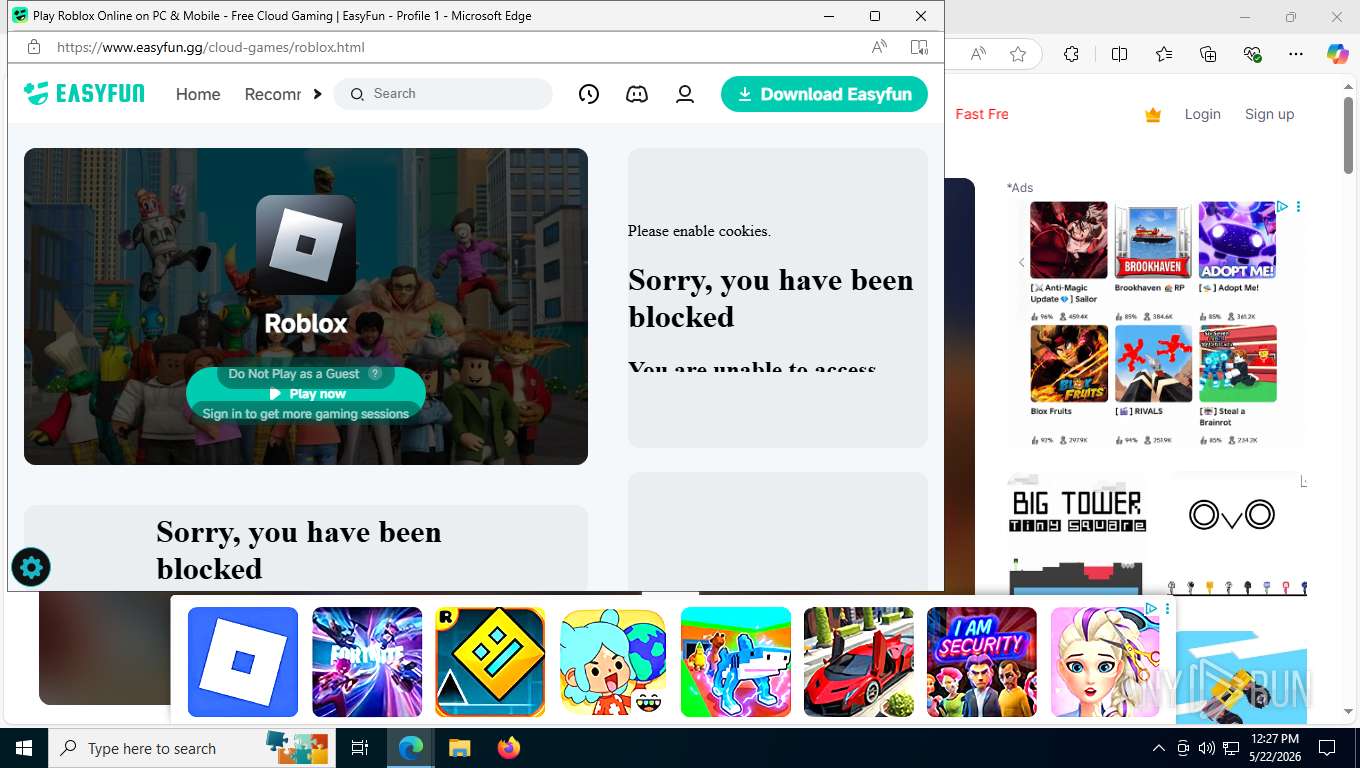Expand the navigation menu arrow
Screen dimensions: 1360x768
click(317, 94)
